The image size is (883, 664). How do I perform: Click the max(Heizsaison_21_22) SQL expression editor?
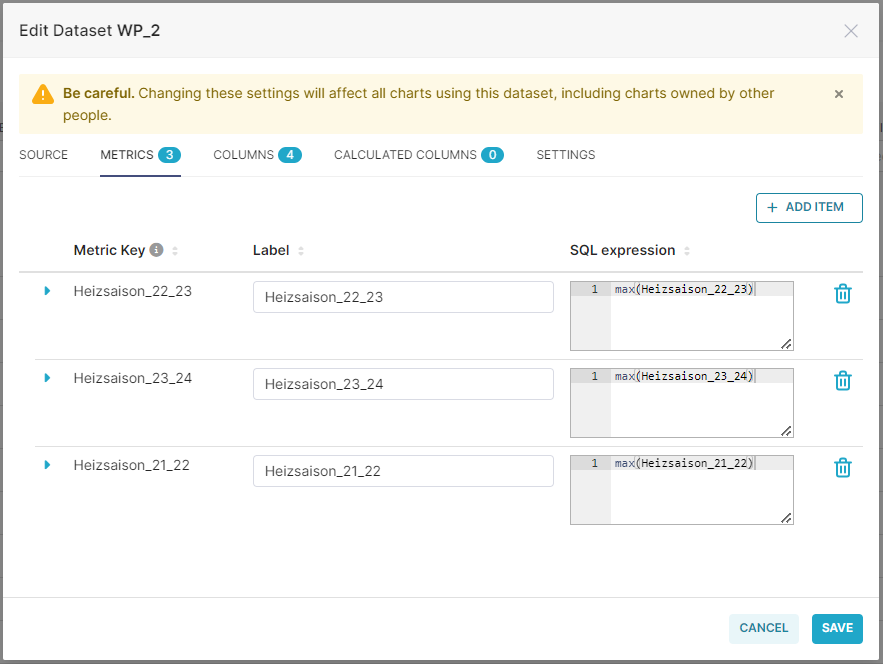(x=681, y=490)
